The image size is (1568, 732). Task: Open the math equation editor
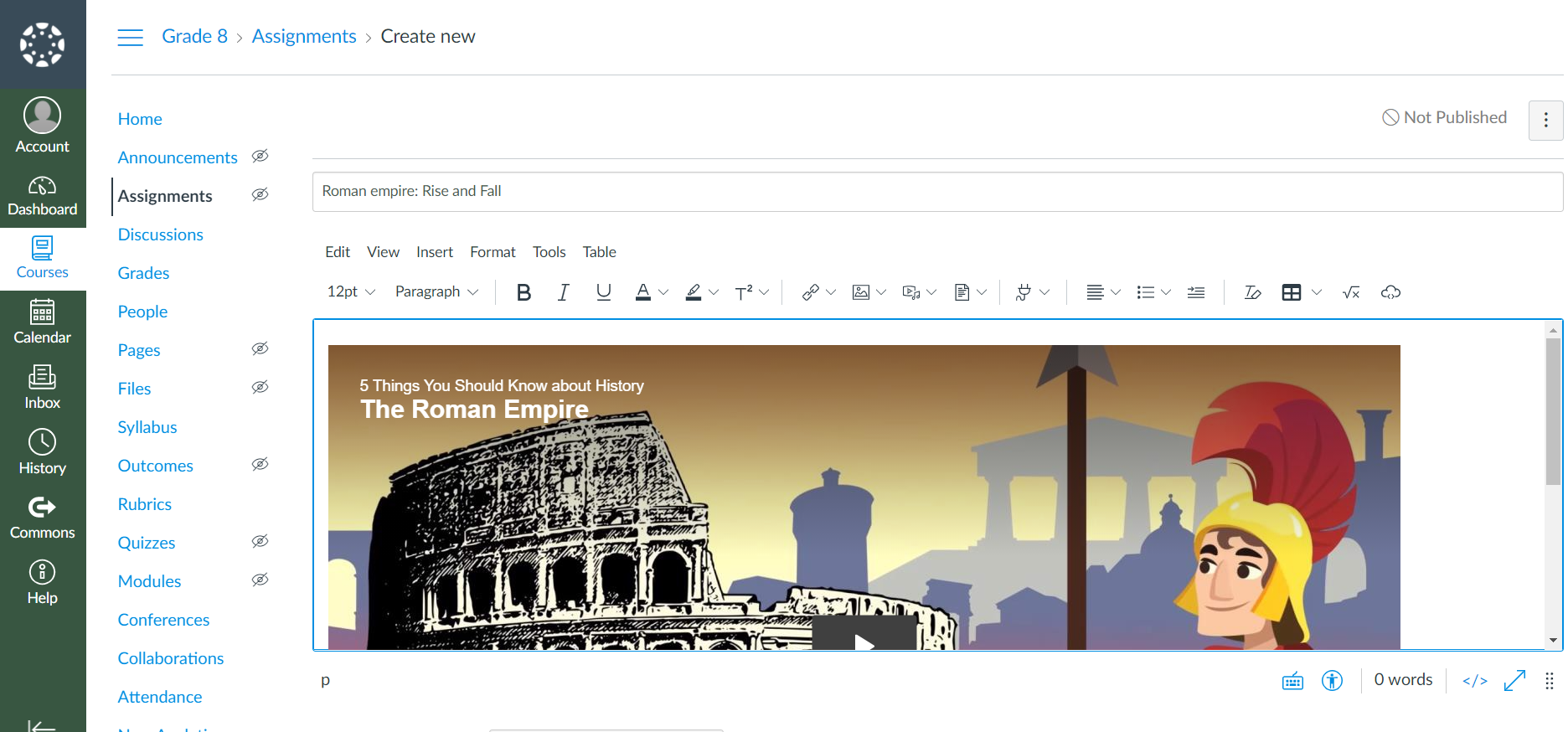click(x=1351, y=292)
